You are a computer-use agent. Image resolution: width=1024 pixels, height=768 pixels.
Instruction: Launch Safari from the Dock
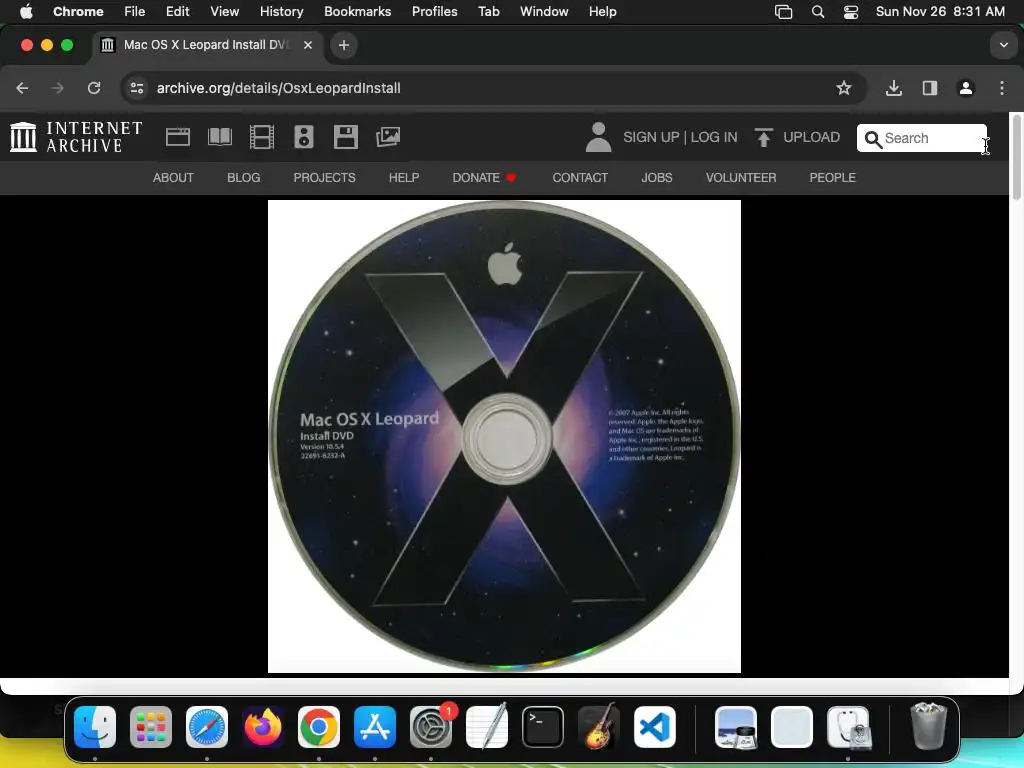click(x=207, y=727)
